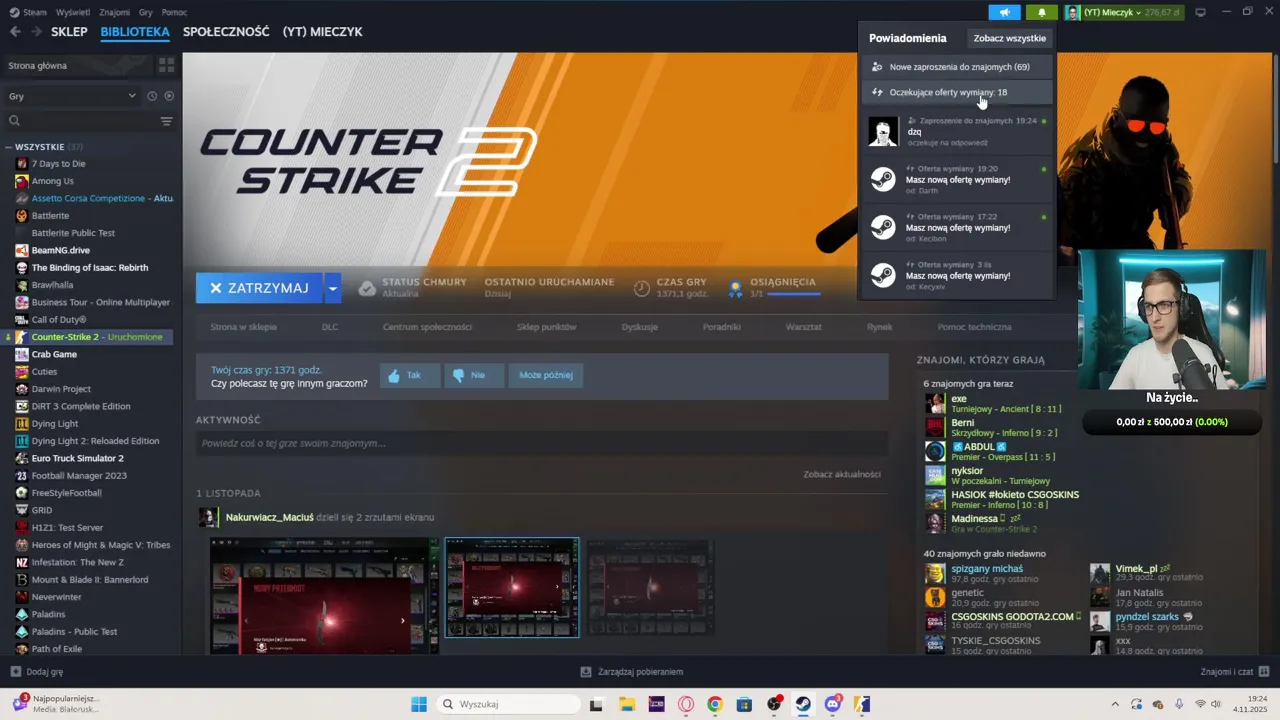Open the 'Gry' library filter dropdown
Viewport: 1280px width, 720px height.
pos(72,96)
